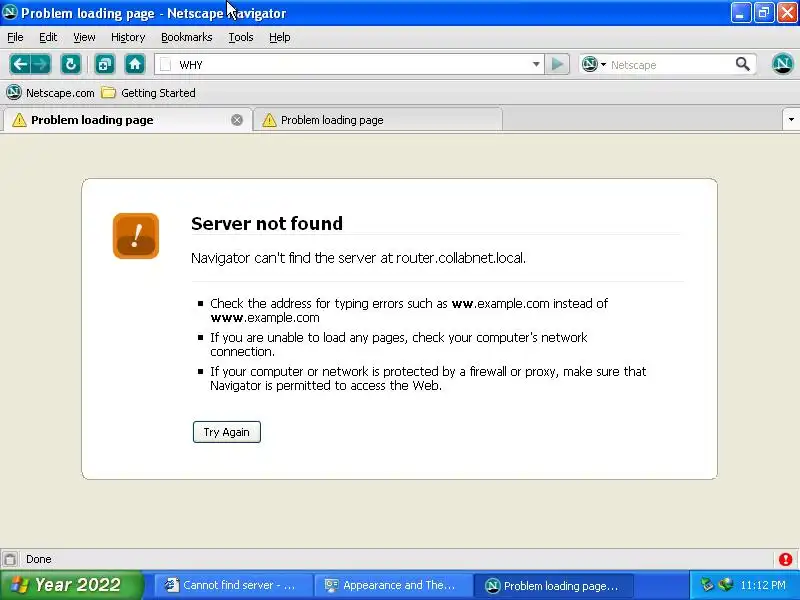Open the Getting Started bookmarks folder

coord(148,93)
